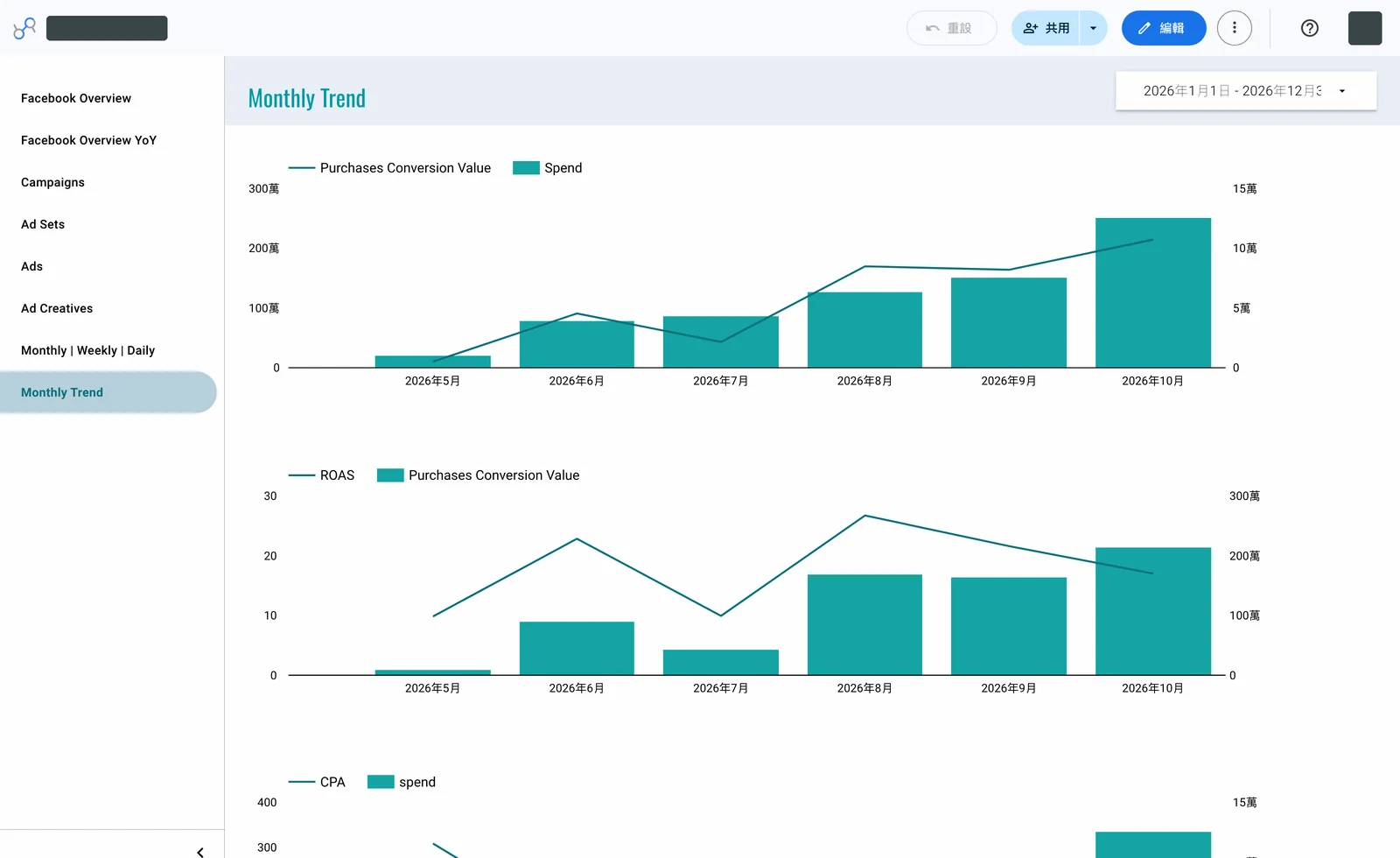The height and width of the screenshot is (858, 1400).
Task: Click the lowercase spend legend in CPA chart
Action: pos(402,782)
